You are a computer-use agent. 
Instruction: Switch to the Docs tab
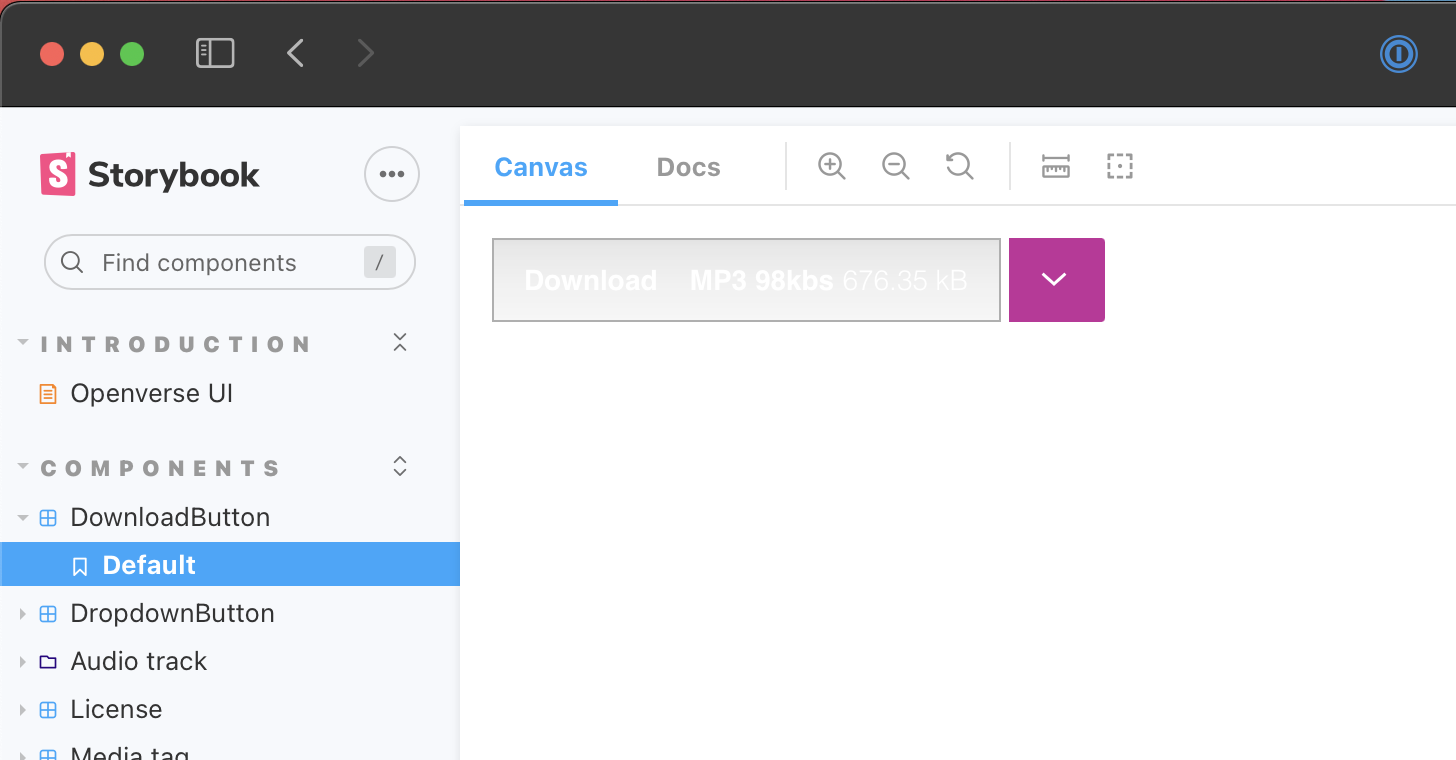tap(689, 167)
